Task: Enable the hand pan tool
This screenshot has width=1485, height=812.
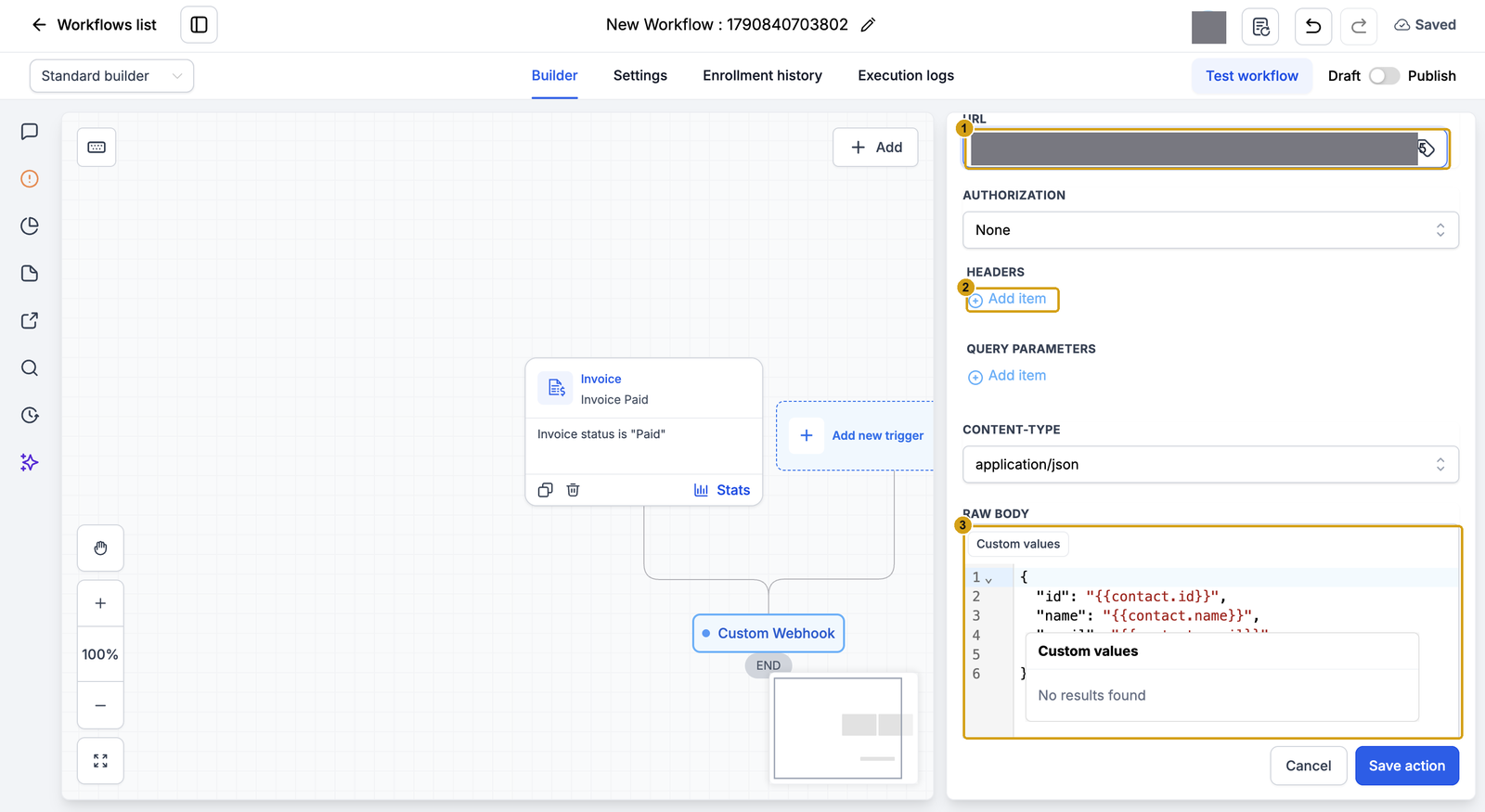Action: tap(100, 548)
